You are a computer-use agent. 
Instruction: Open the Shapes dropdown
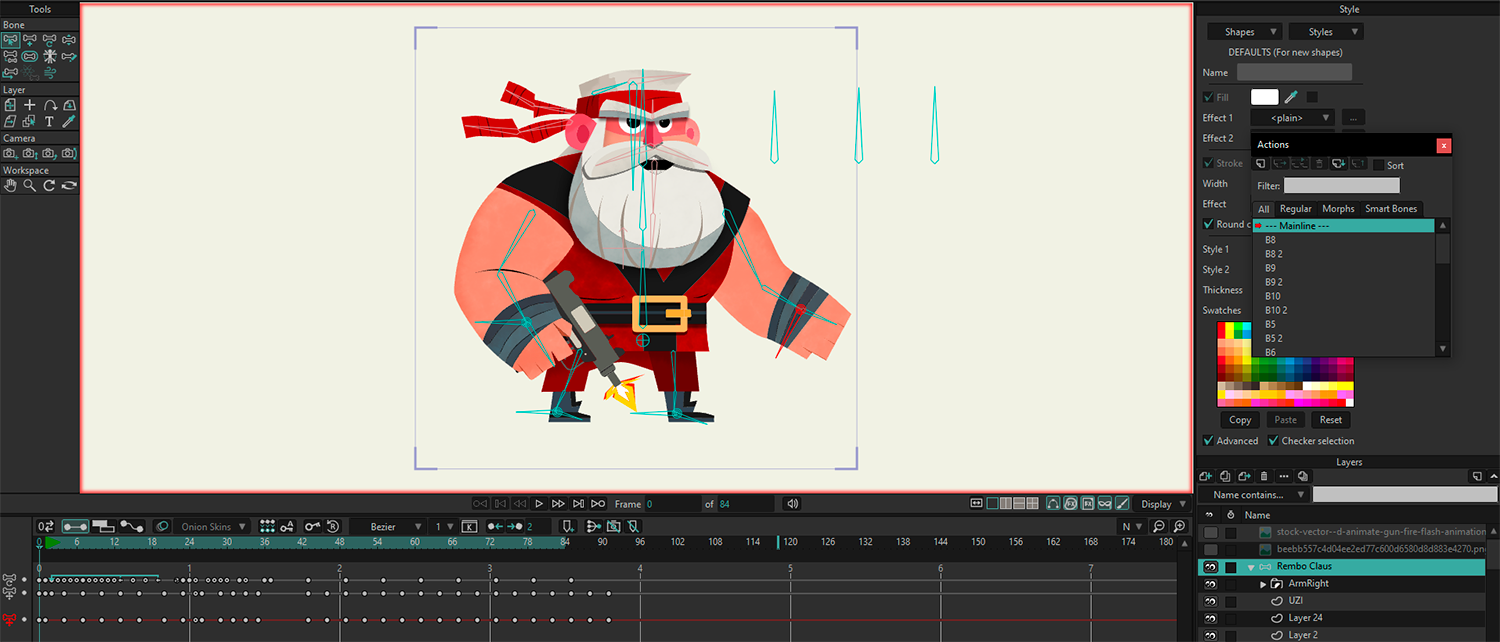tap(1244, 32)
